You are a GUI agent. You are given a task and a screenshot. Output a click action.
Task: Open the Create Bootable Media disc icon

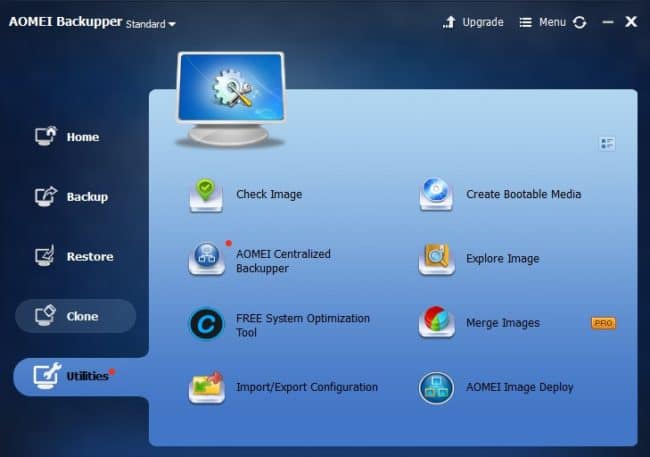coord(436,194)
